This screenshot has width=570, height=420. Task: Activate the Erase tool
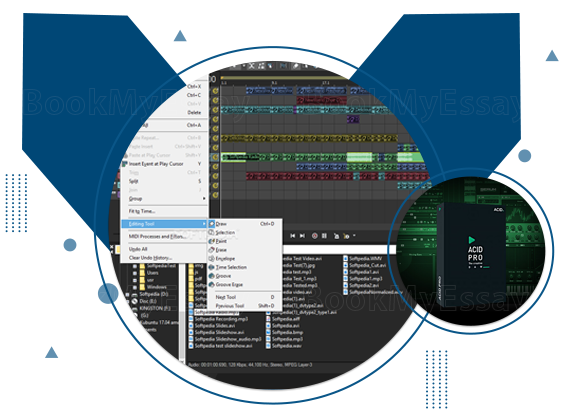[221, 250]
